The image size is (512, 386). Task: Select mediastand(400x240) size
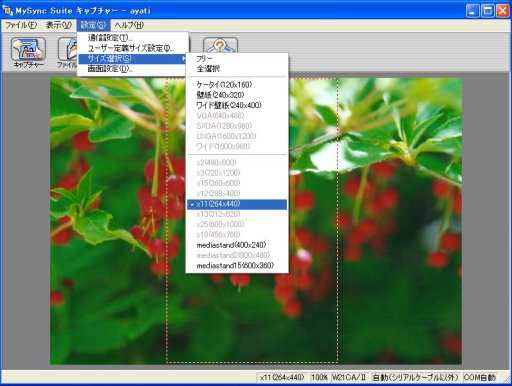[x=237, y=245]
